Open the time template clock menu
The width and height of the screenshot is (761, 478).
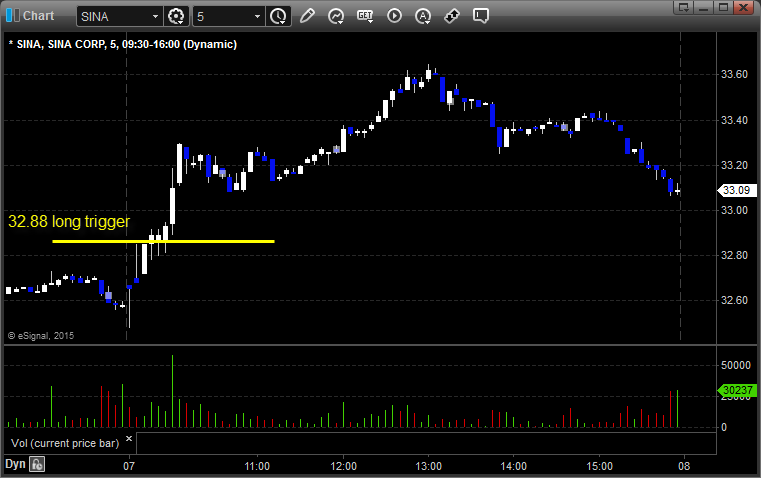[x=278, y=16]
